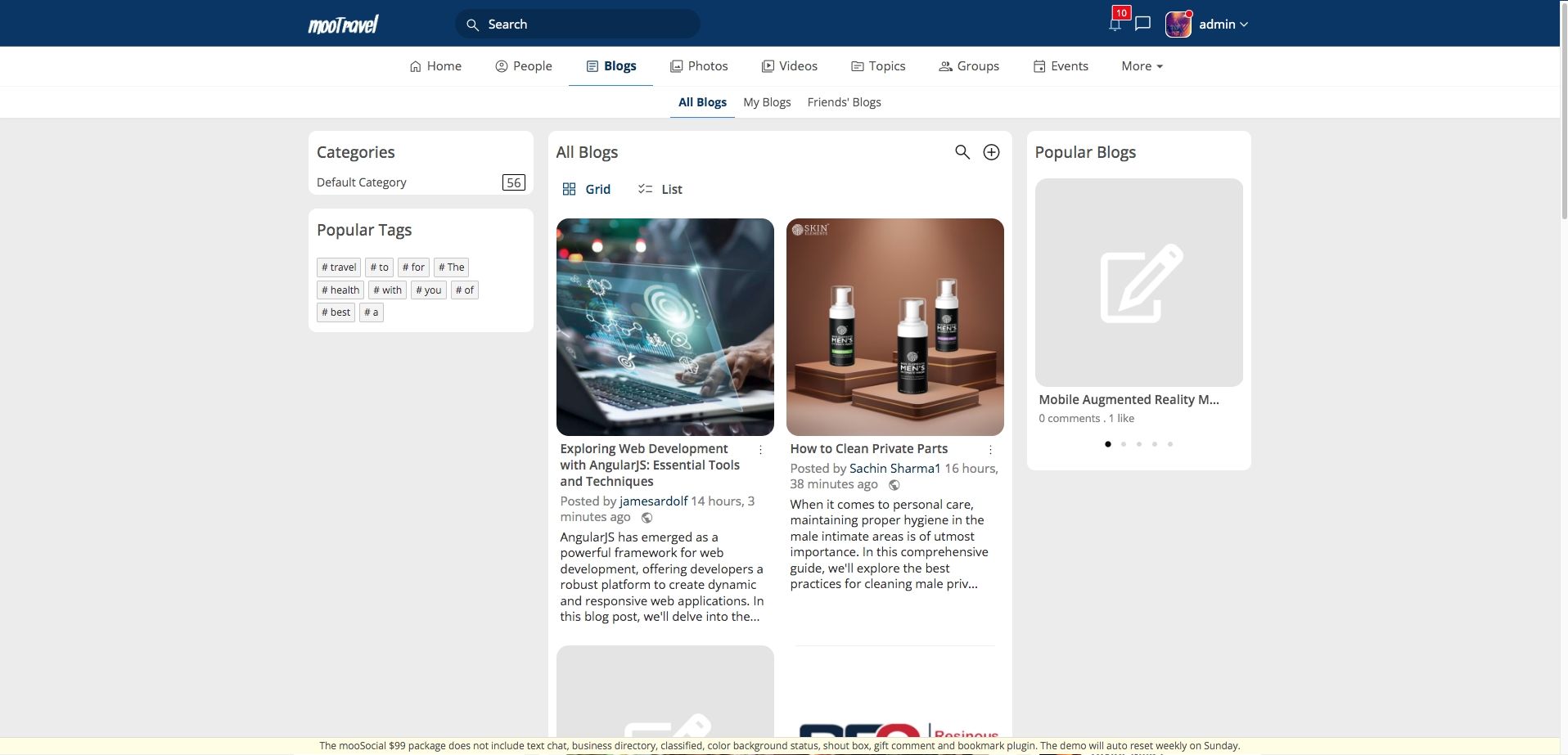Click privacy globe icon on Sachin Sharma1's post

[x=894, y=485]
